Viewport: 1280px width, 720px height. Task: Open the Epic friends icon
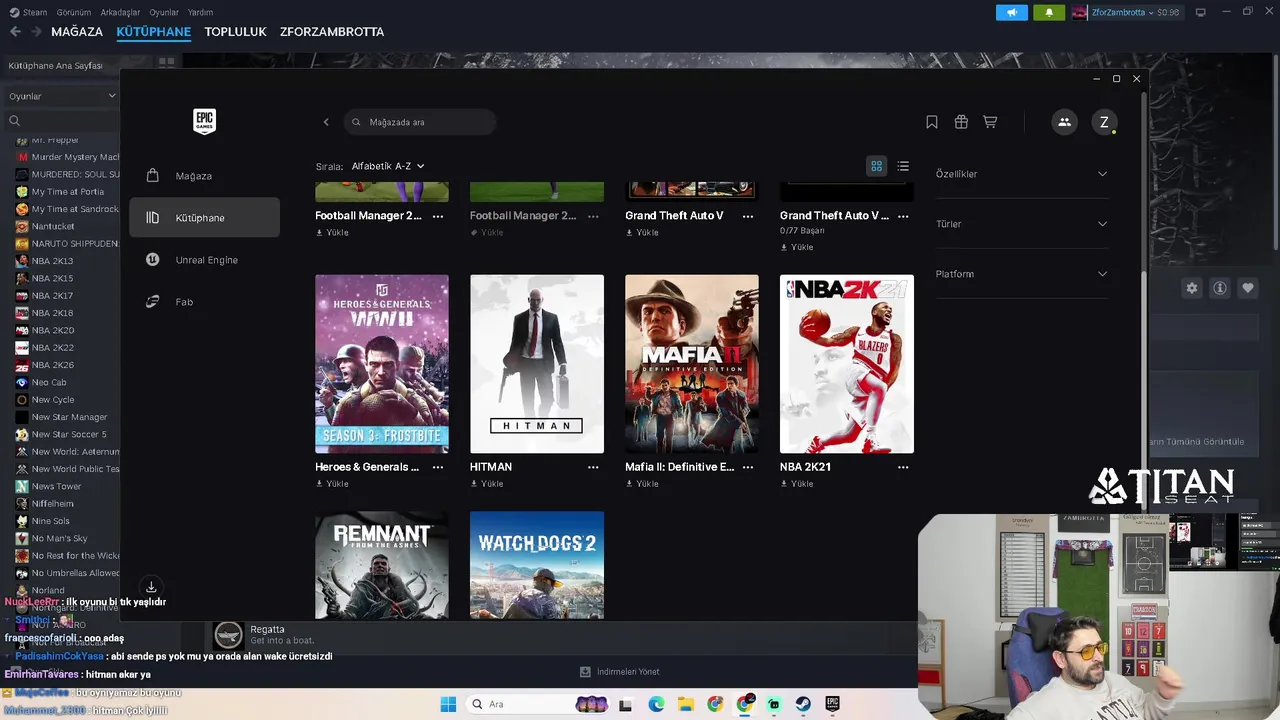[x=1064, y=122]
